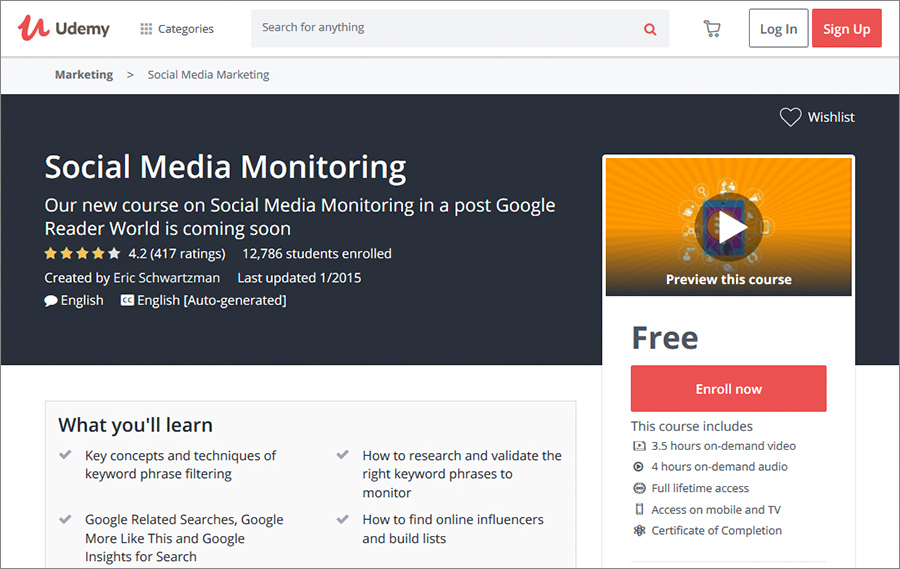This screenshot has width=900, height=569.
Task: Click checkmark beside find online influencers item
Action: pos(343,519)
